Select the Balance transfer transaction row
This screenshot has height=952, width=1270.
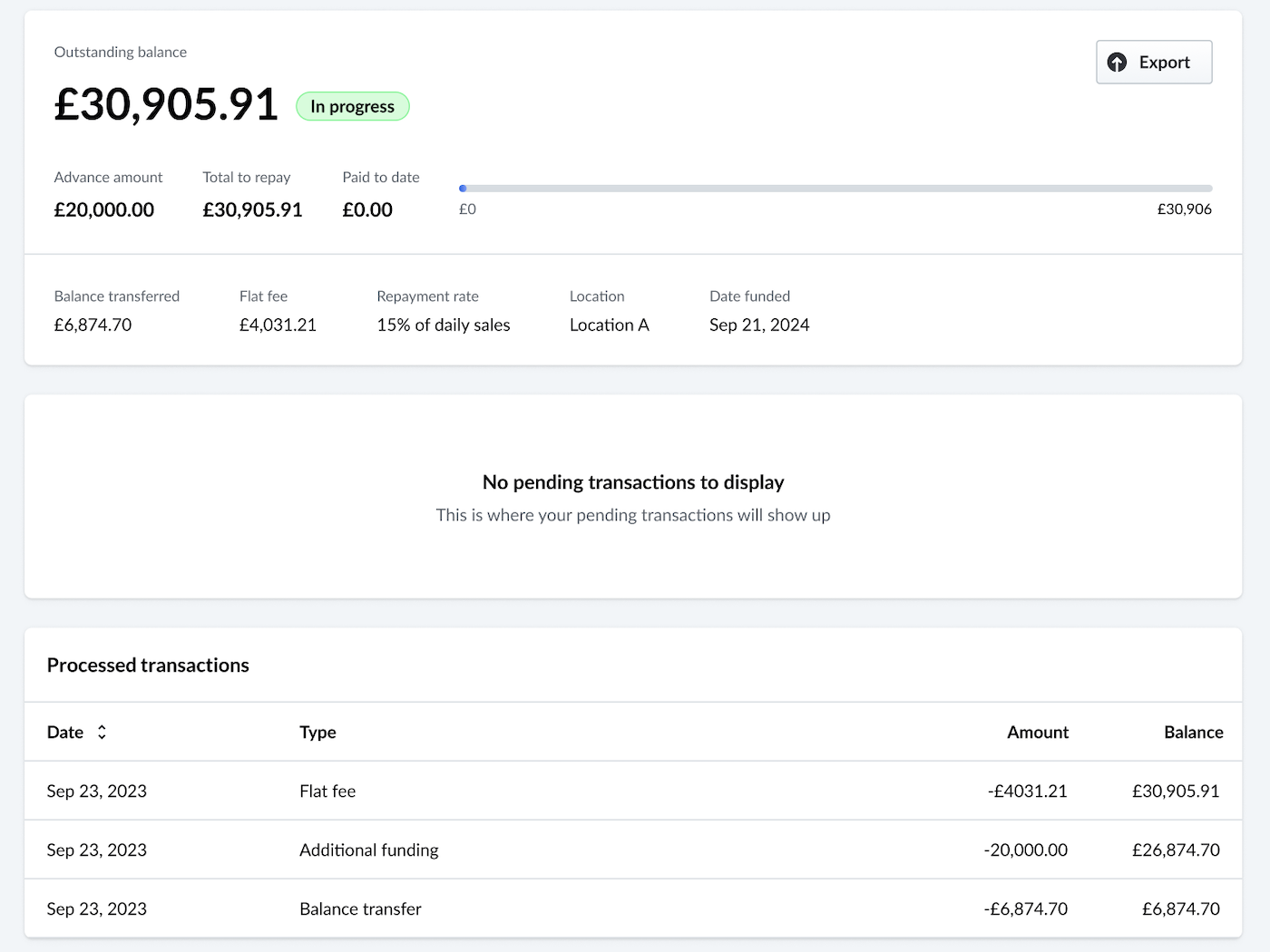click(633, 908)
